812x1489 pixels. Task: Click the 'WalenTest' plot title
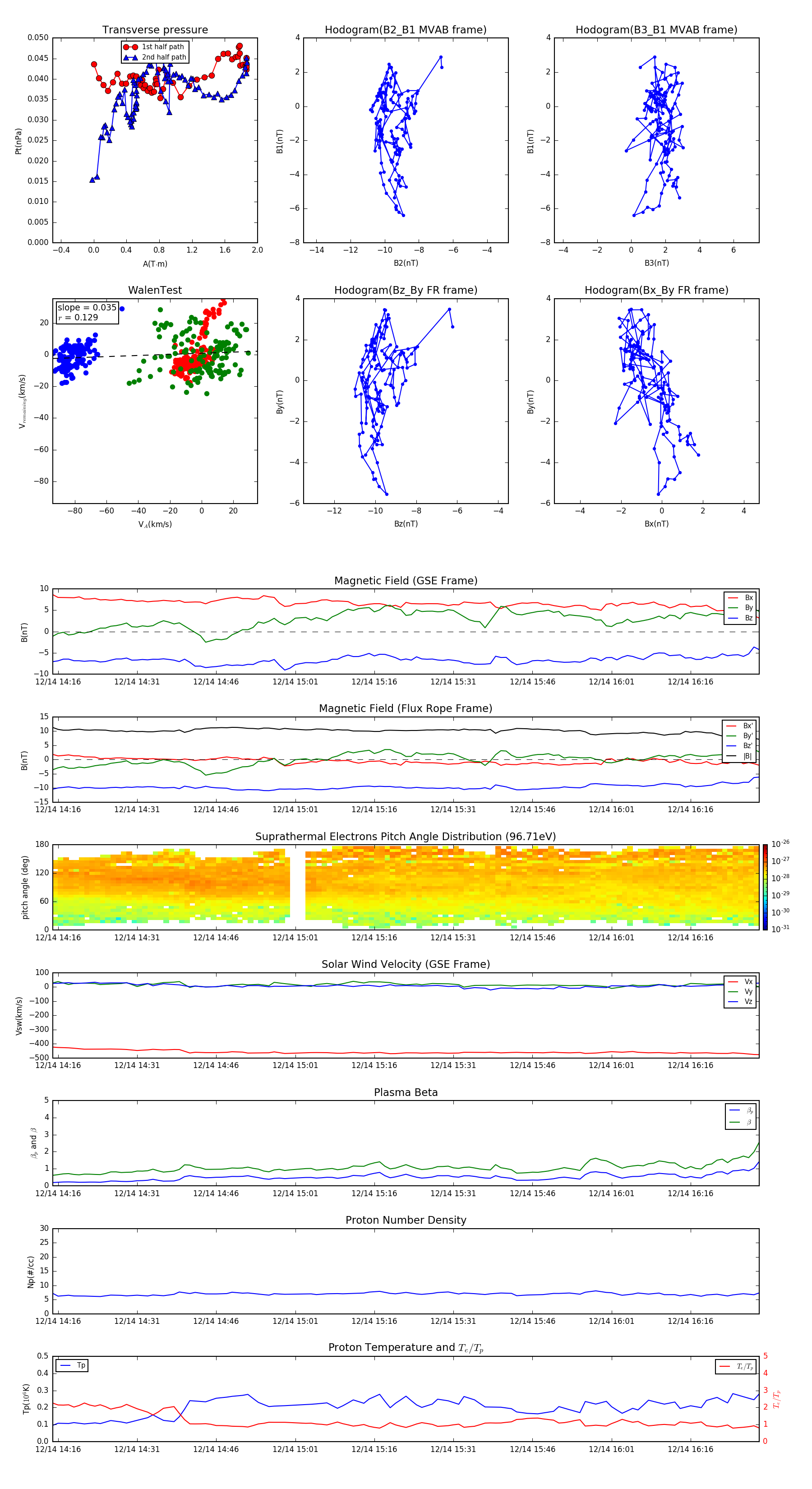point(155,290)
